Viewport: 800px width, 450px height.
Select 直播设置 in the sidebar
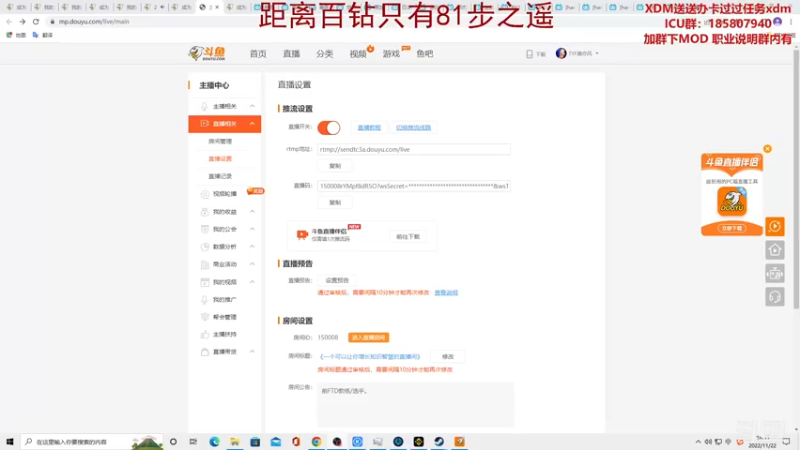pos(220,159)
